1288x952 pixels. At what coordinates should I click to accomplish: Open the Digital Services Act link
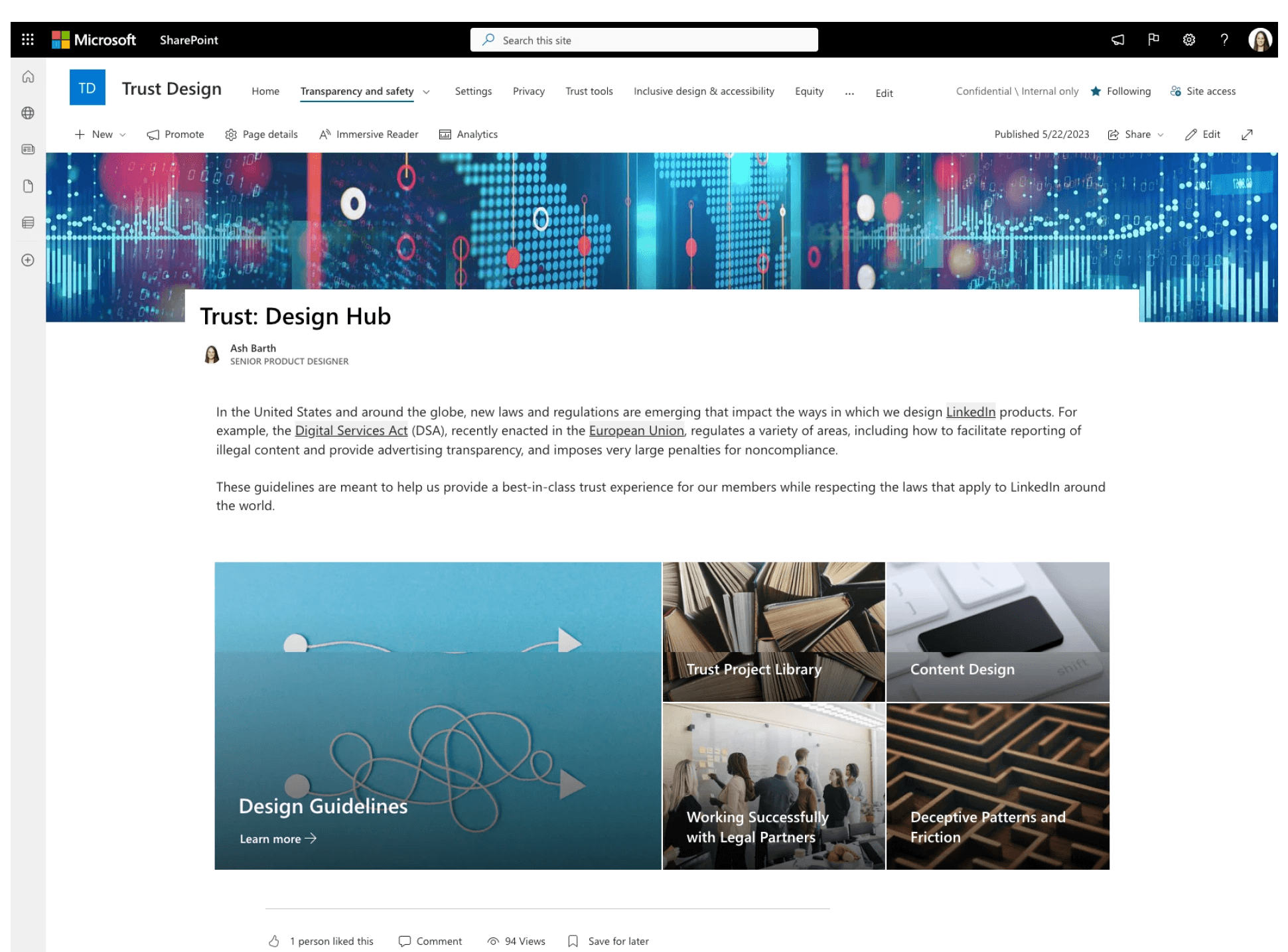[x=351, y=431]
